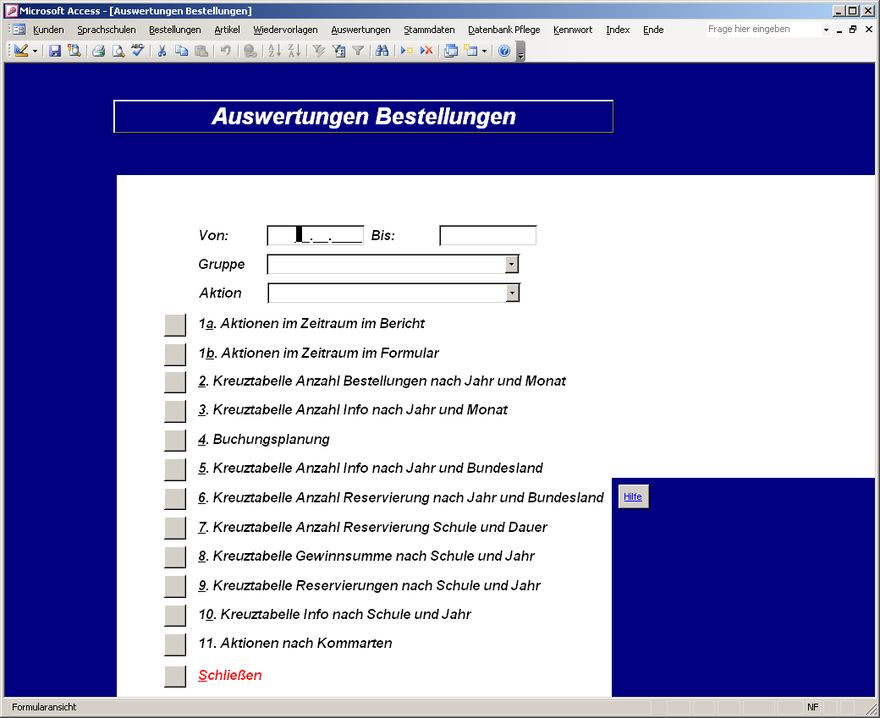Screen dimensions: 880x718
Task: Click the button for '10. Kreuztabelle Info nach Schule'
Action: [175, 616]
